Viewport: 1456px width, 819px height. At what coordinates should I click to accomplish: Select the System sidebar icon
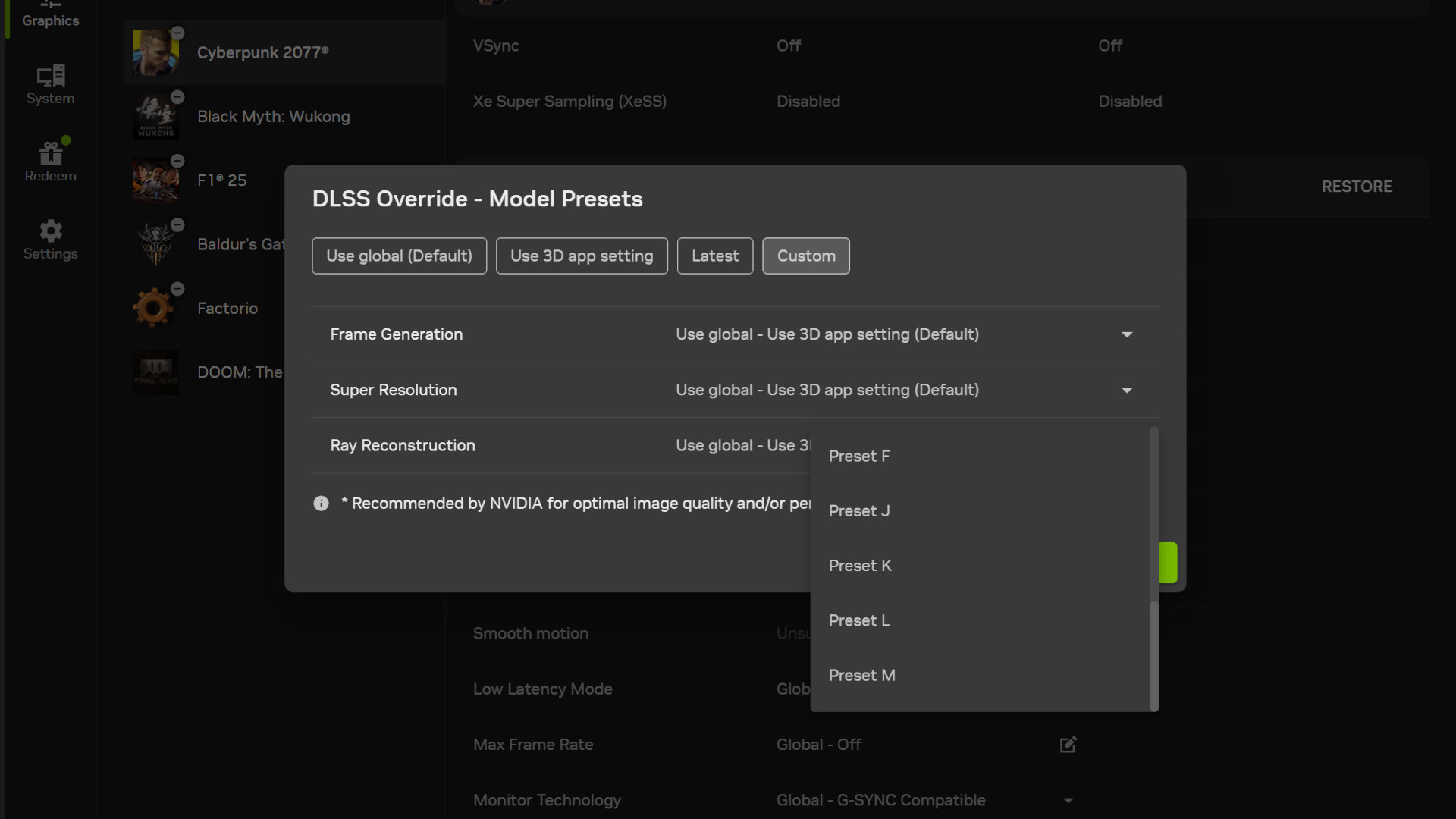click(x=50, y=85)
